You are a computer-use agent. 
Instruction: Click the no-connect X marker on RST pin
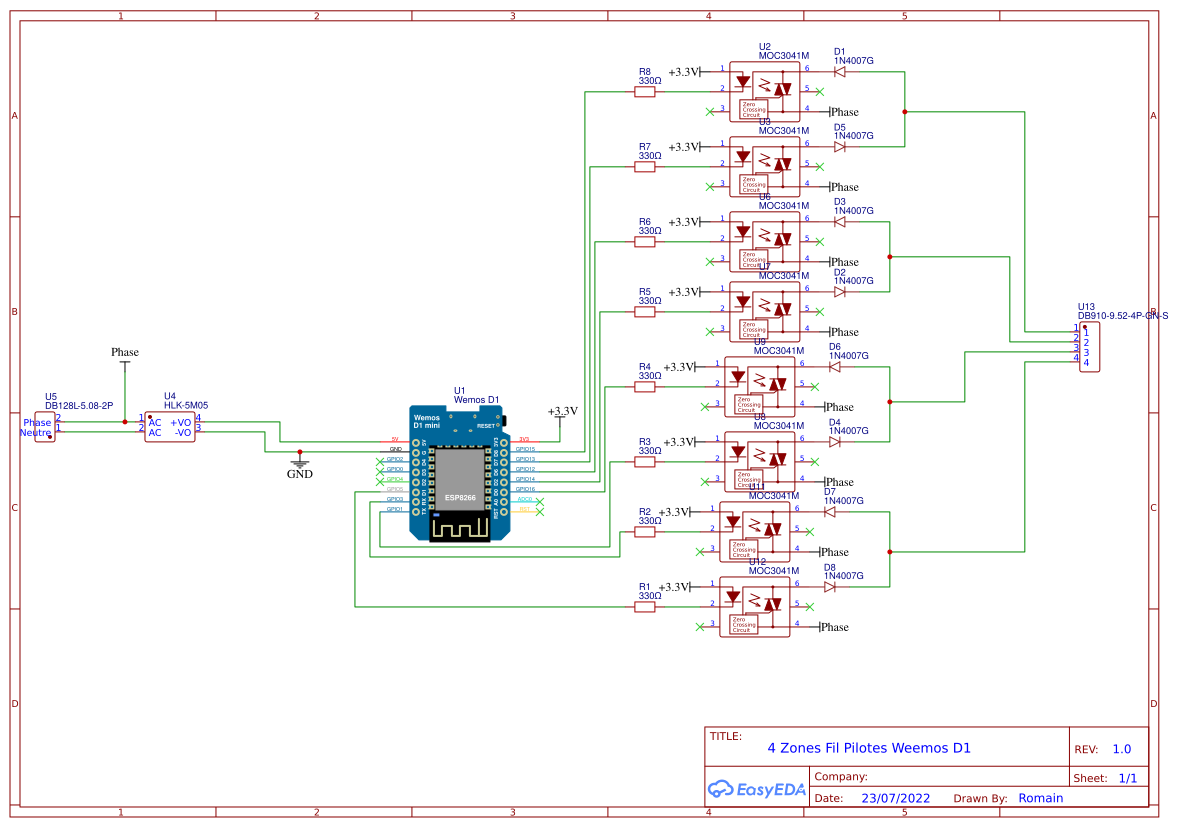(539, 511)
